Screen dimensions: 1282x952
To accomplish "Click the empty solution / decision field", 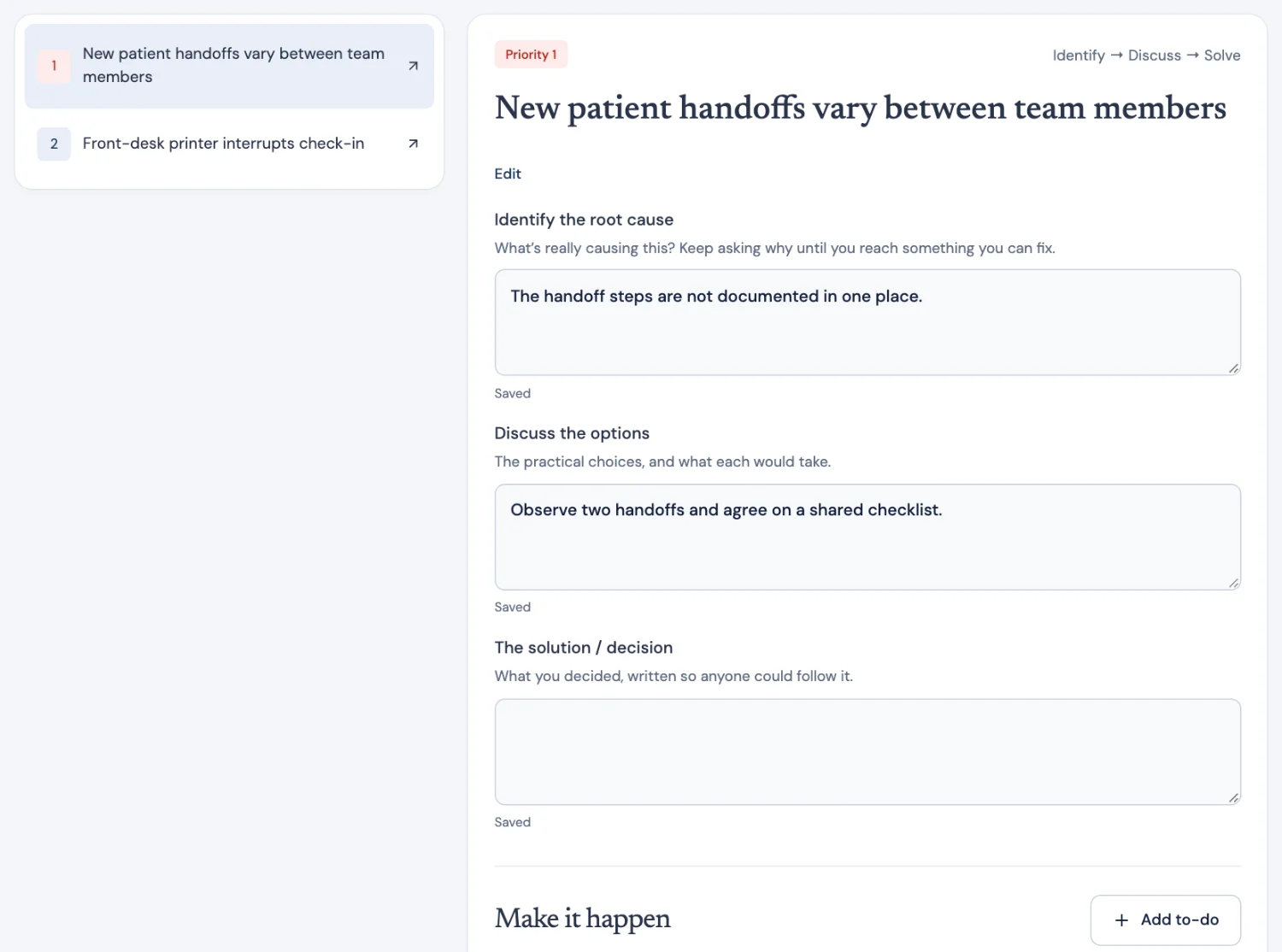I will click(867, 752).
